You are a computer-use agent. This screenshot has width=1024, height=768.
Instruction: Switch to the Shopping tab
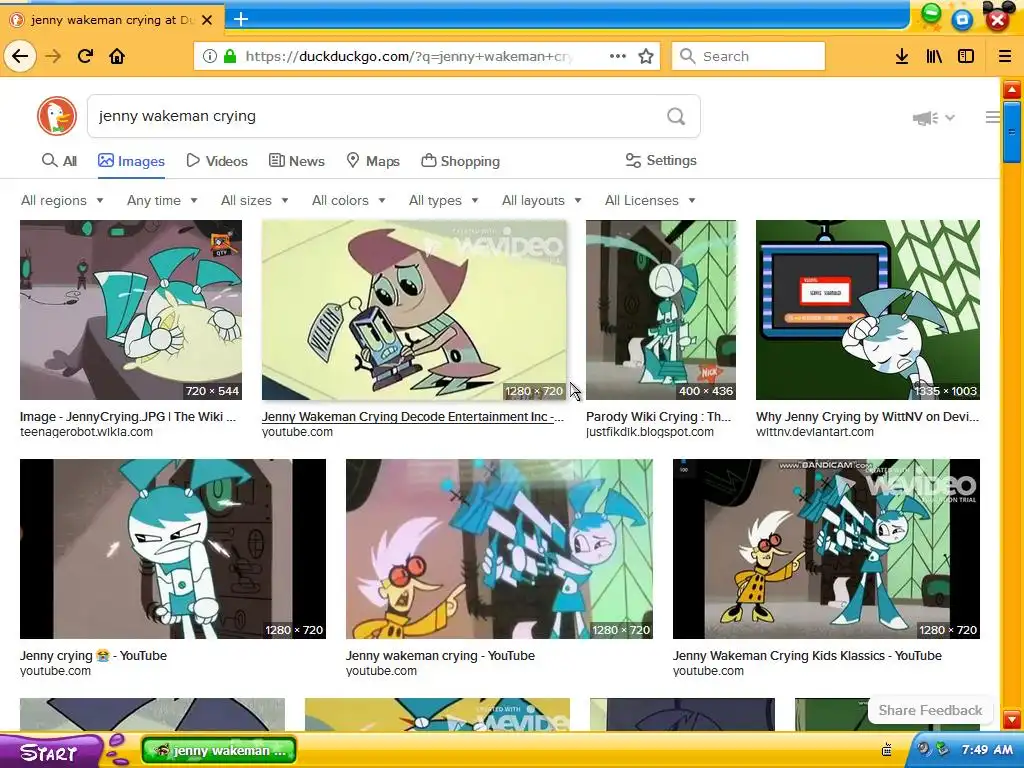pos(460,161)
